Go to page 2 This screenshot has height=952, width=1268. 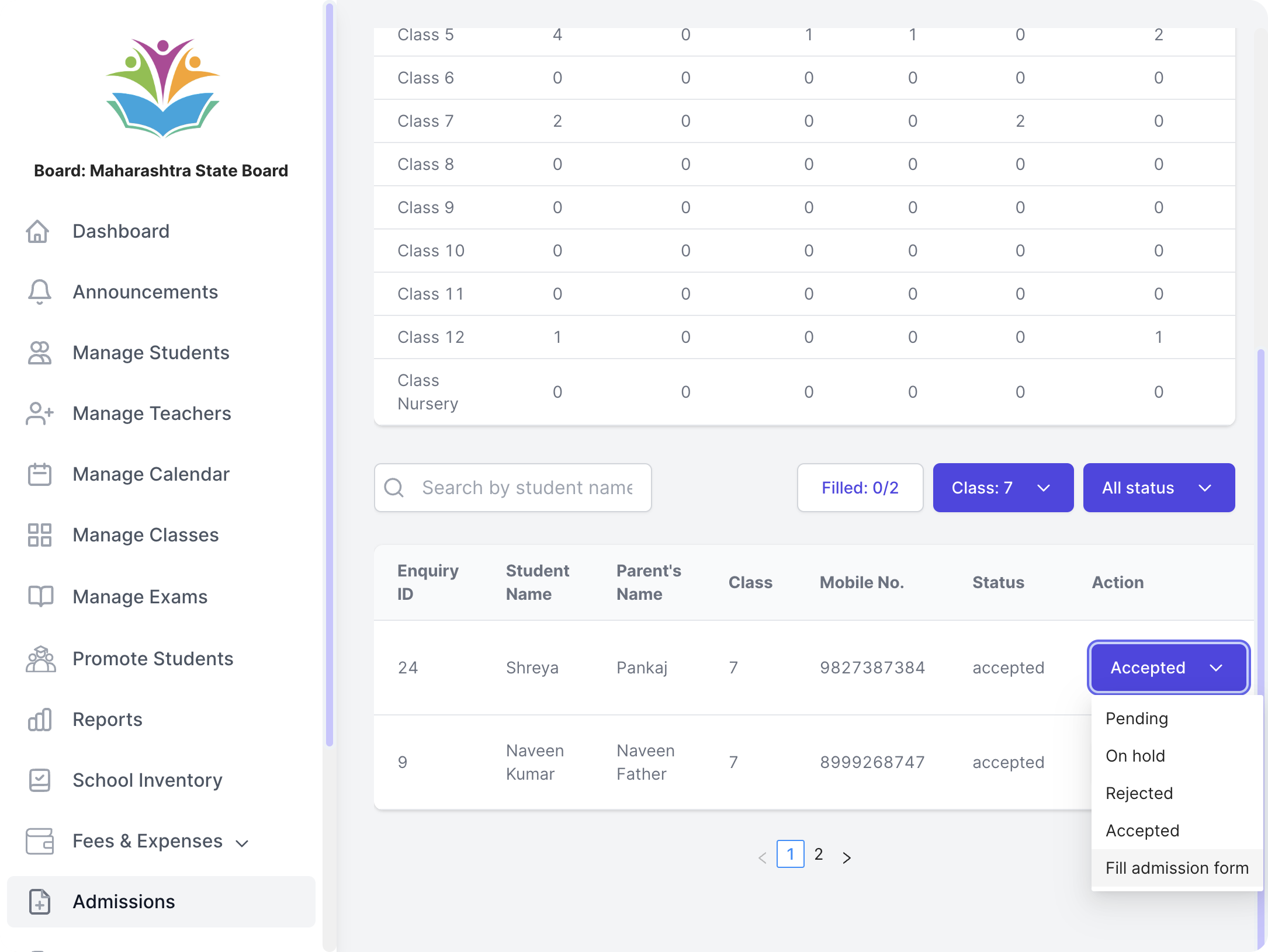click(819, 854)
